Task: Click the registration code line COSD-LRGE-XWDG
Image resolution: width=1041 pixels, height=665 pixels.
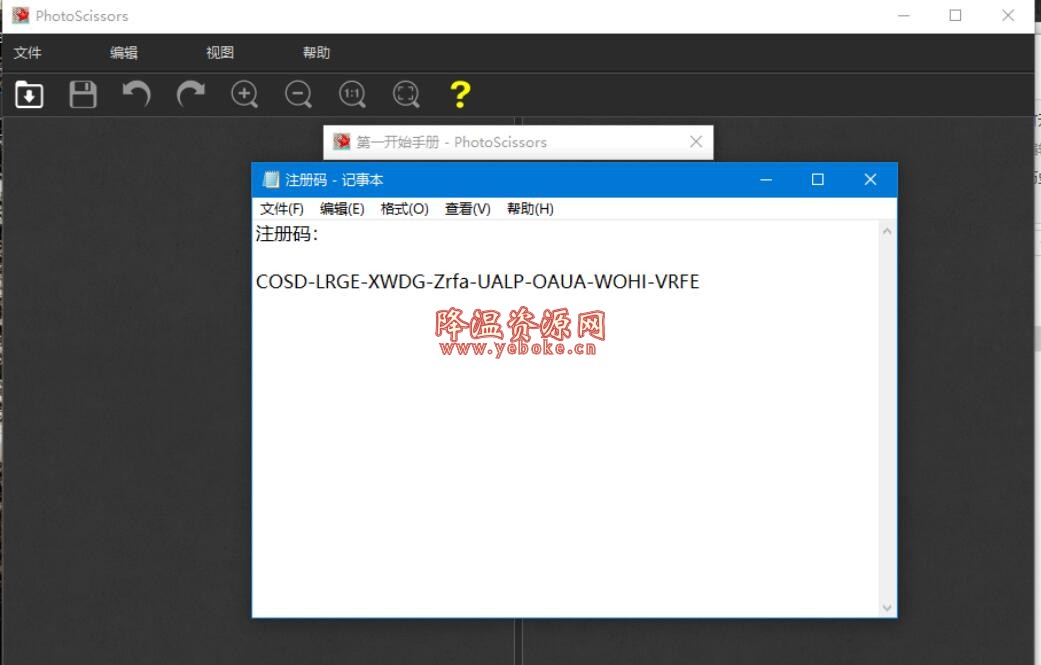Action: [x=477, y=281]
